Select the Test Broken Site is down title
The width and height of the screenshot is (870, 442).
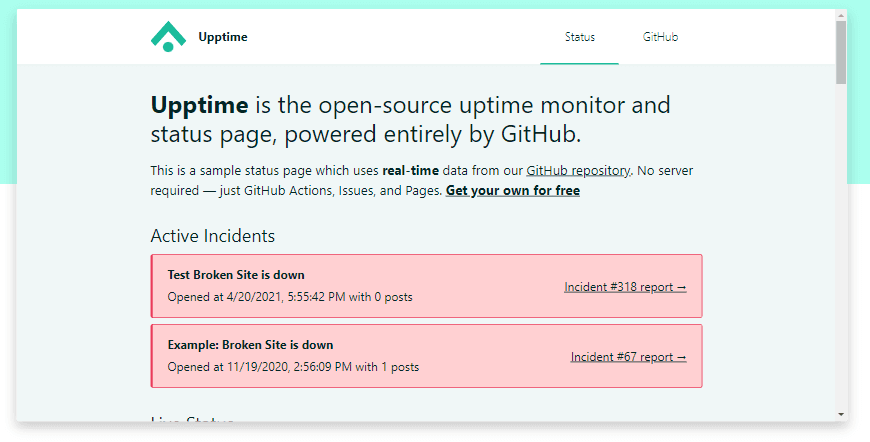click(236, 275)
